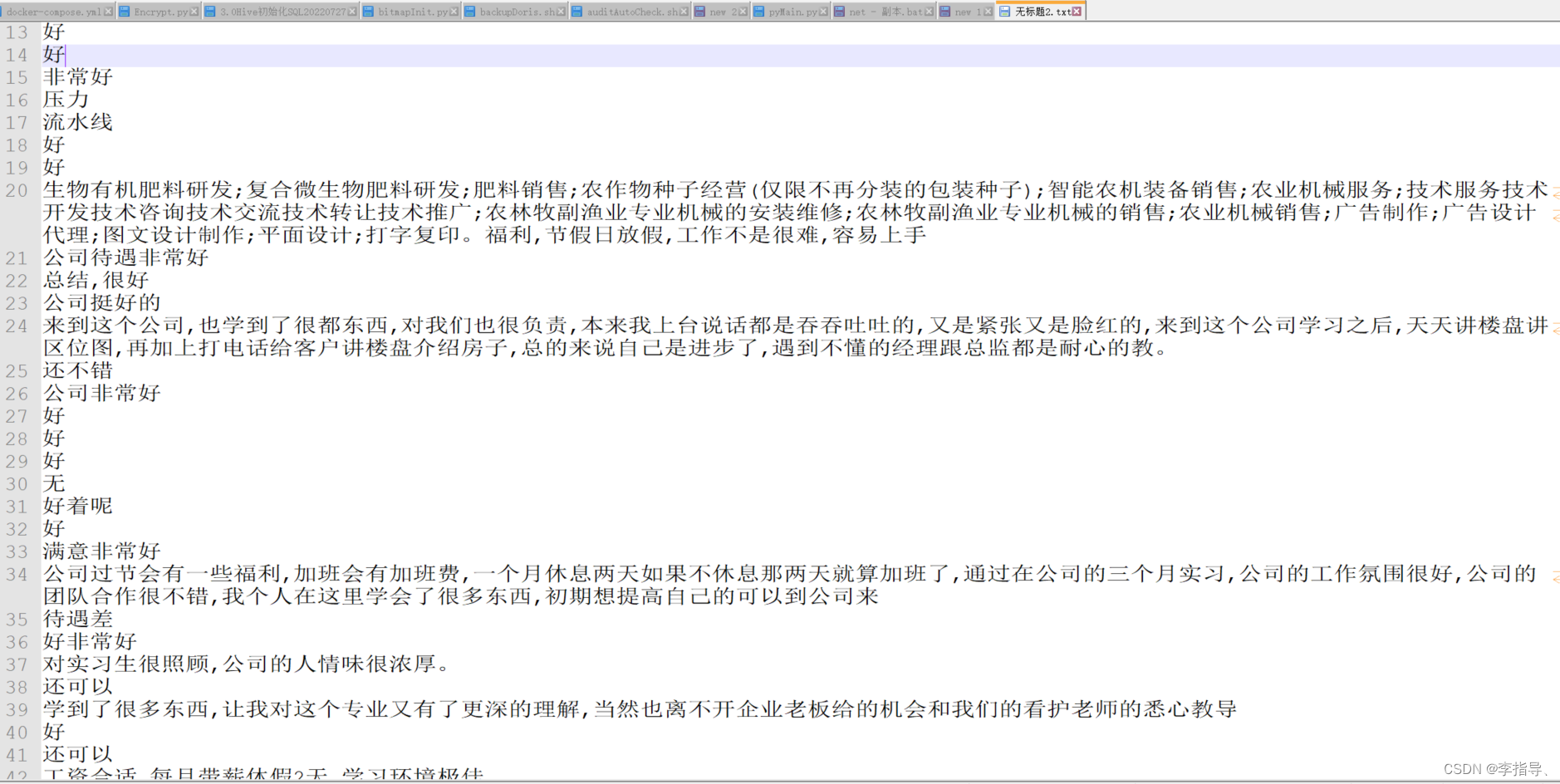1560x784 pixels.
Task: Close the bitmapInit.py tab
Action: (454, 12)
